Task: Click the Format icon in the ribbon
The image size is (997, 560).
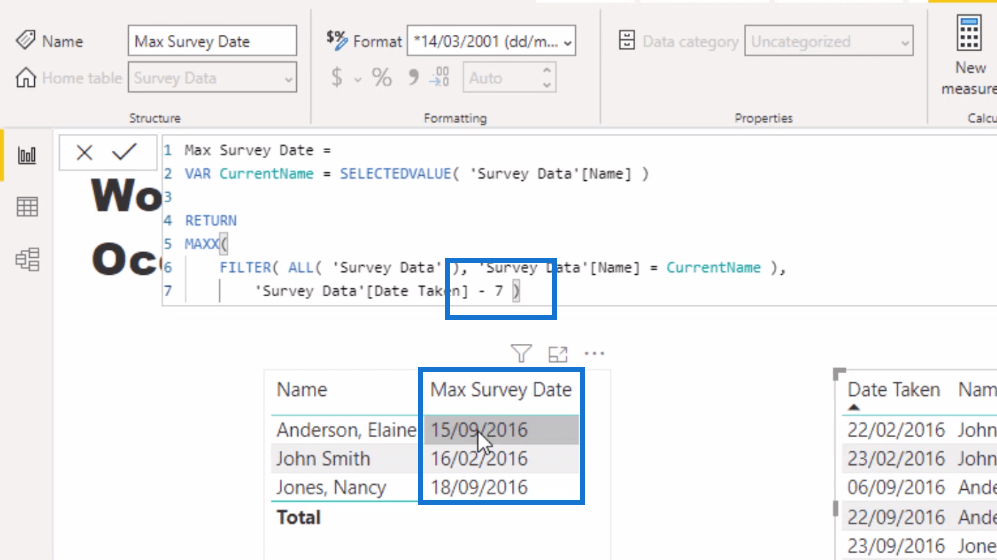Action: [x=336, y=40]
